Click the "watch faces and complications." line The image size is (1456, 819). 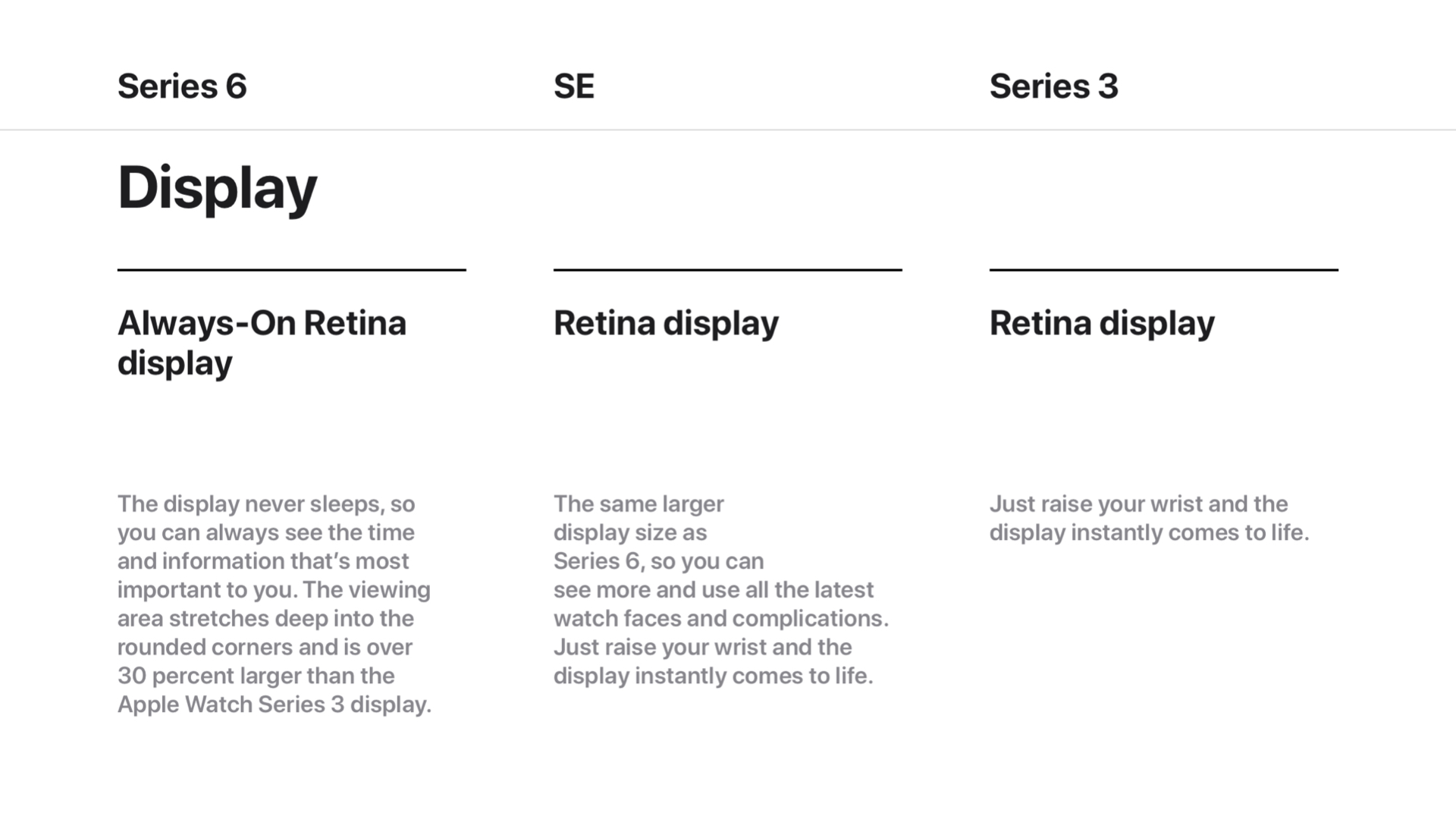pyautogui.click(x=720, y=619)
